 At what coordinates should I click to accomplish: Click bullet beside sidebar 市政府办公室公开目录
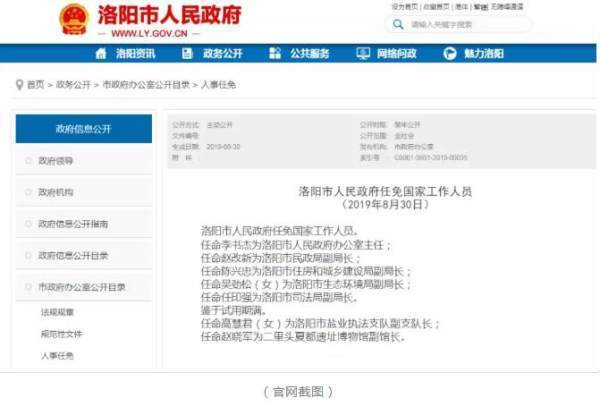point(28,286)
